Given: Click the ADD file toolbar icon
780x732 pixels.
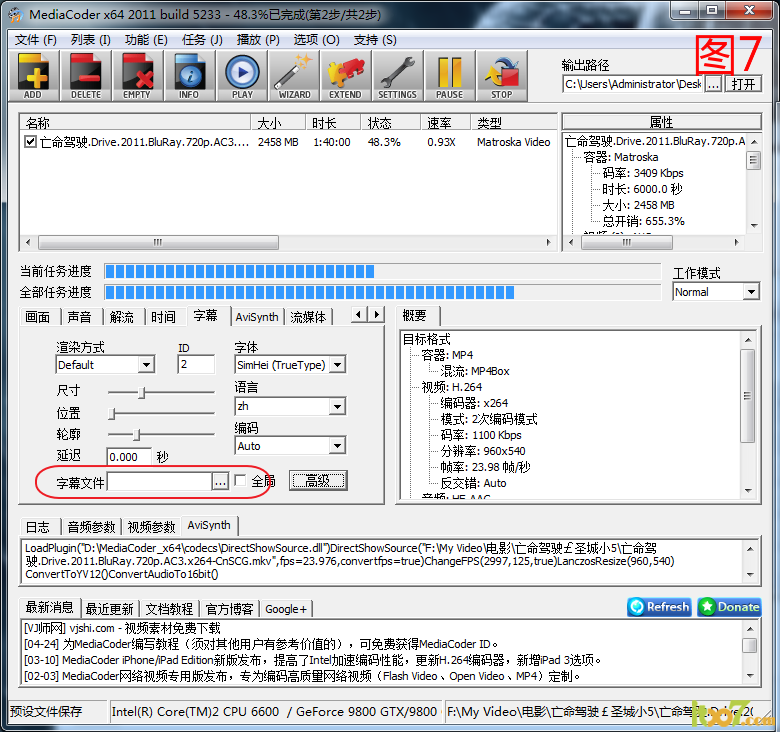Looking at the screenshot, I should coord(33,75).
